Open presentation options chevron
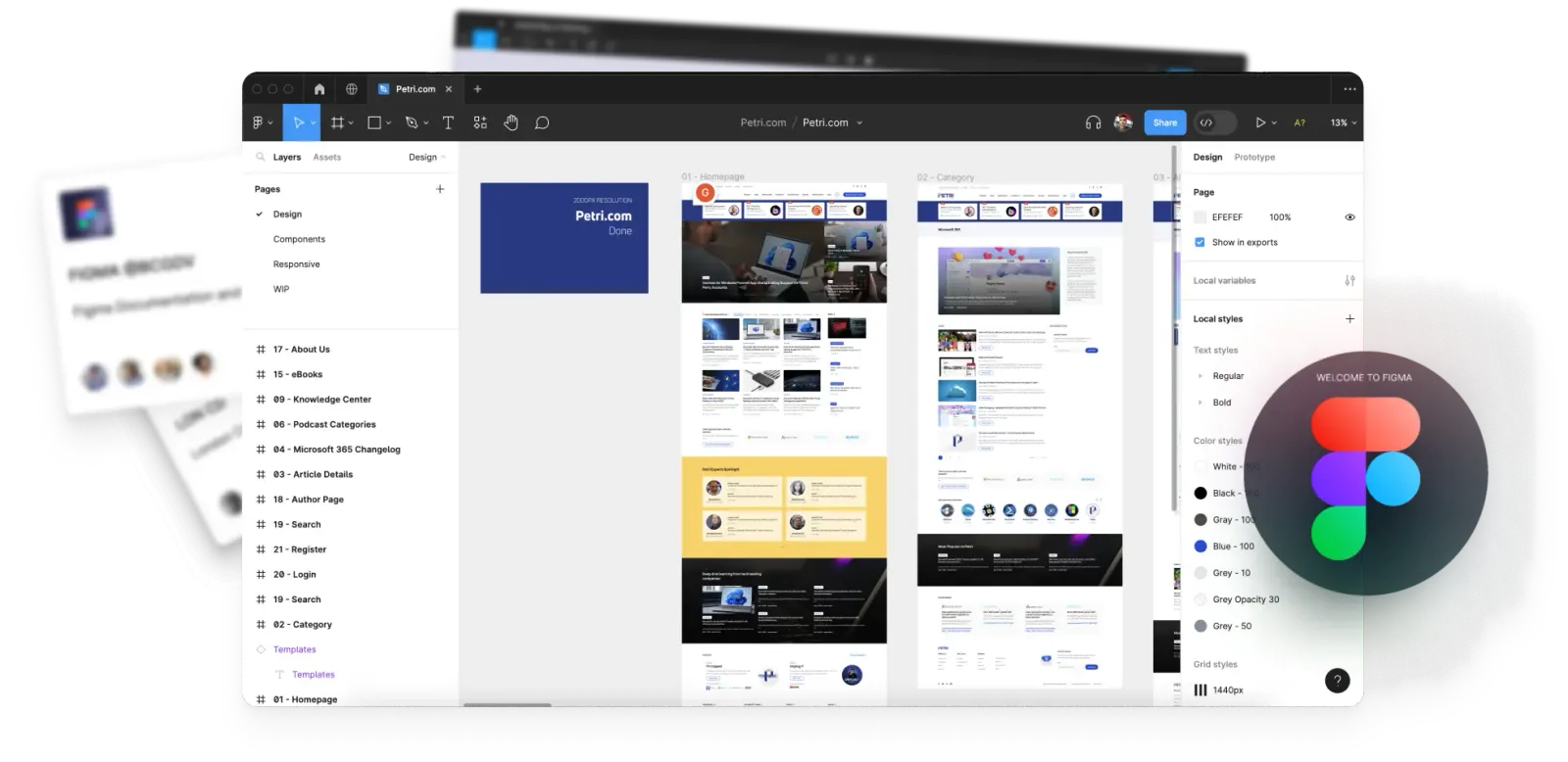 tap(1274, 123)
